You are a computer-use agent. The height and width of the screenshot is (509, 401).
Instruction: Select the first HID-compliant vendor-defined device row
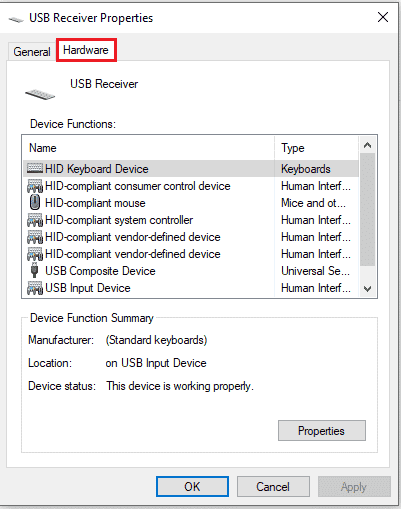point(191,237)
